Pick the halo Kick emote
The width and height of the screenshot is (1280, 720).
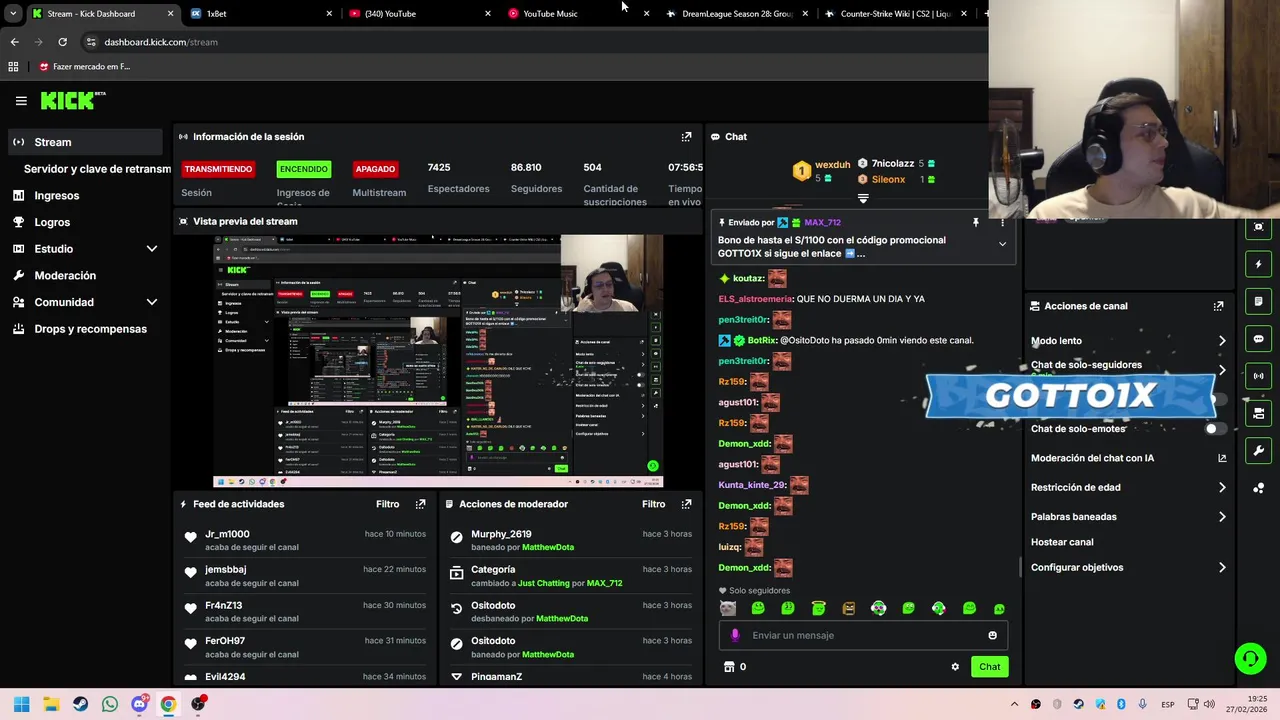point(819,608)
